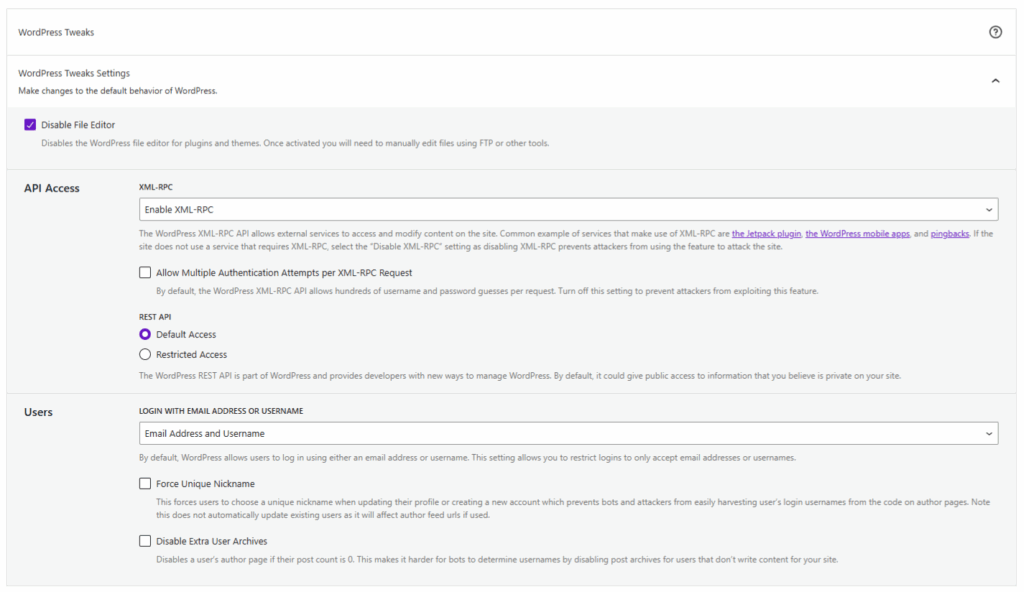Check the Force Unique Nickname checkbox

click(x=146, y=483)
